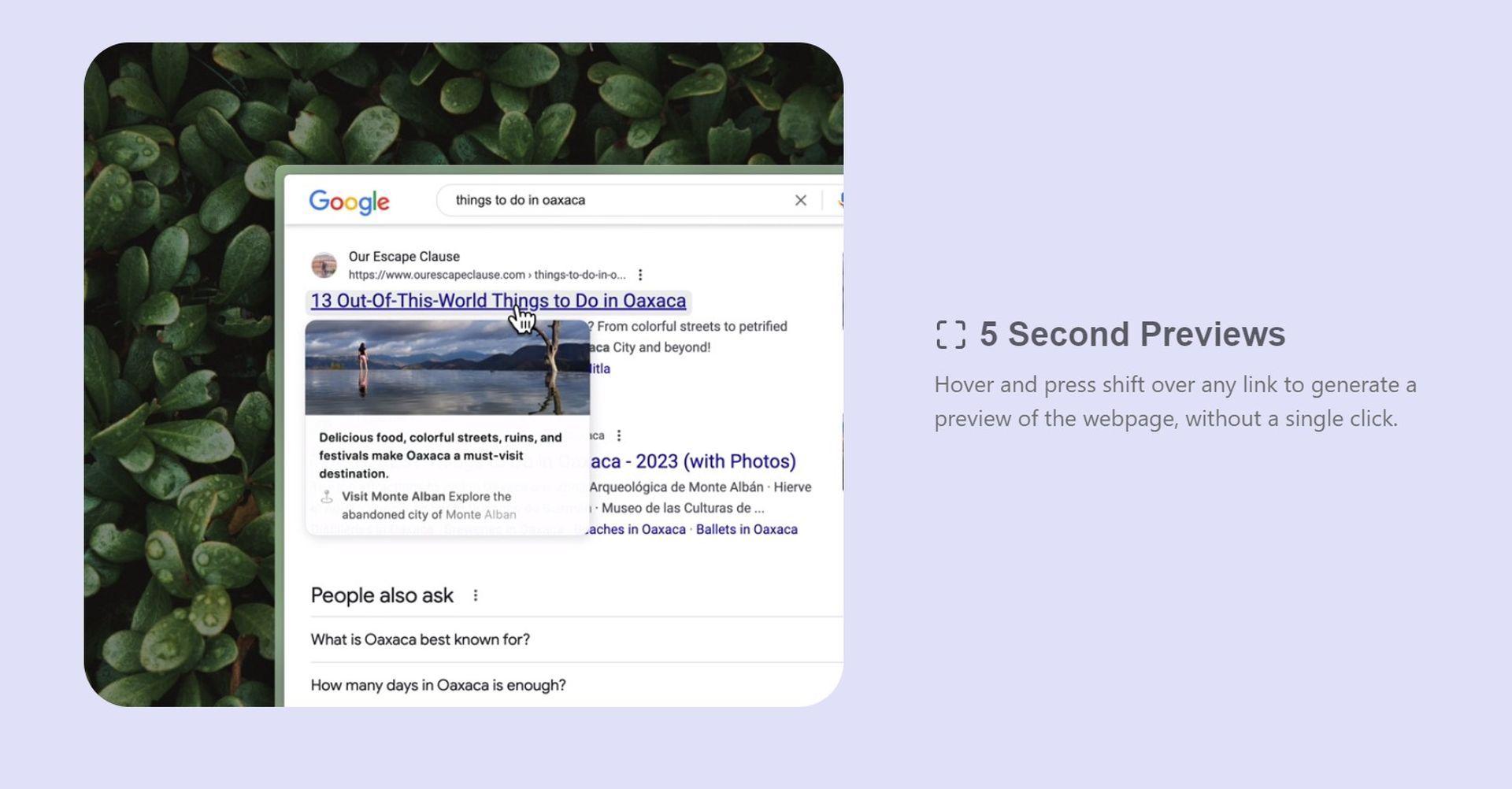Click the landmark icon beside Visit Monte Alban
The height and width of the screenshot is (789, 1512).
327,497
